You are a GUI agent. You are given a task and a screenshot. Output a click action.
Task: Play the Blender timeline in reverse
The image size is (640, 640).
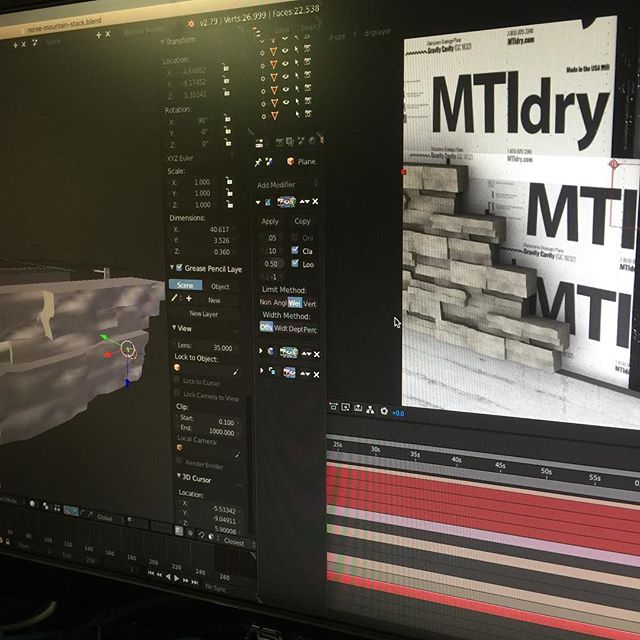pyautogui.click(x=168, y=576)
